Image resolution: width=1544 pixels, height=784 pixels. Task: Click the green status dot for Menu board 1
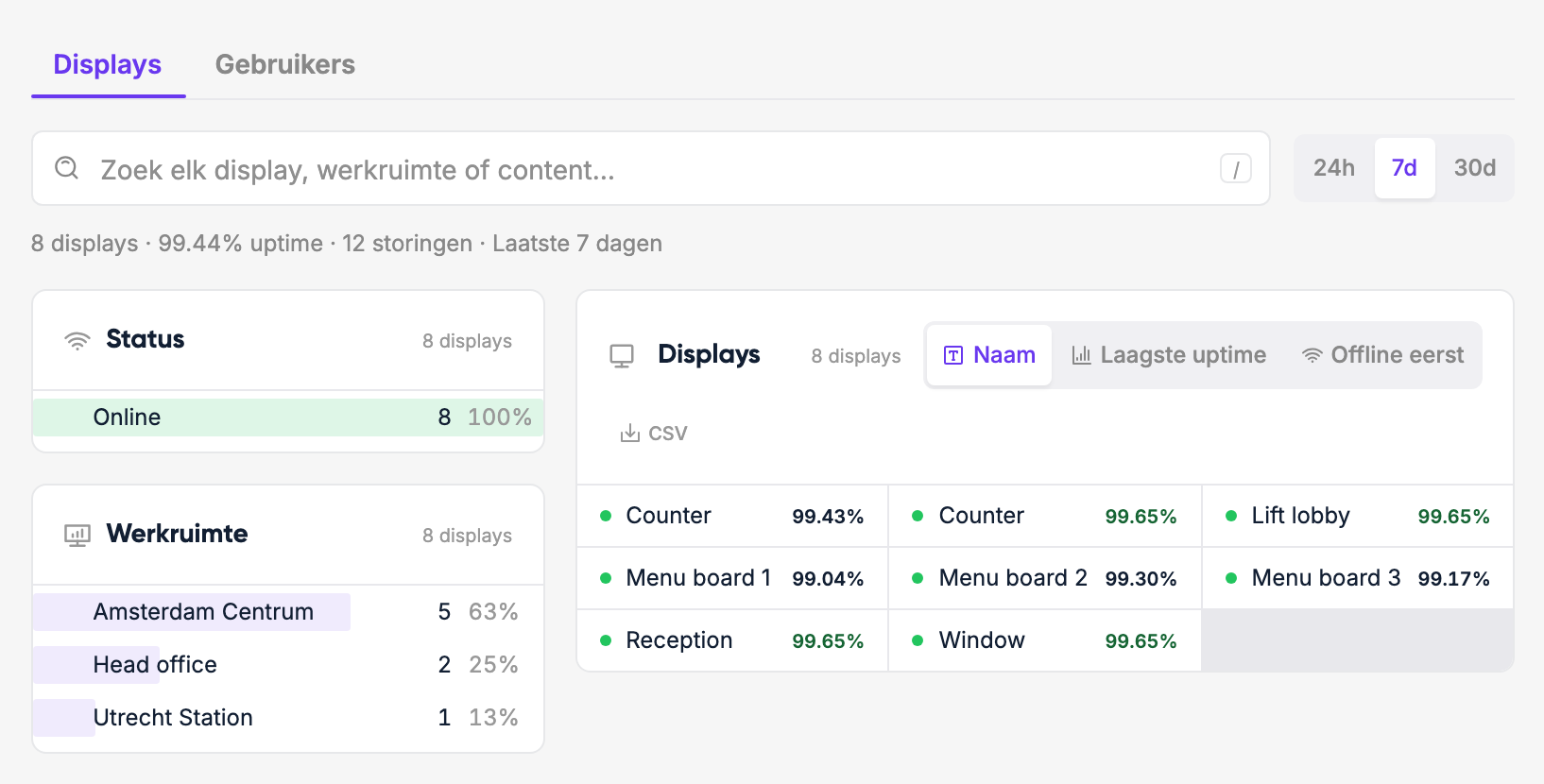(x=606, y=578)
